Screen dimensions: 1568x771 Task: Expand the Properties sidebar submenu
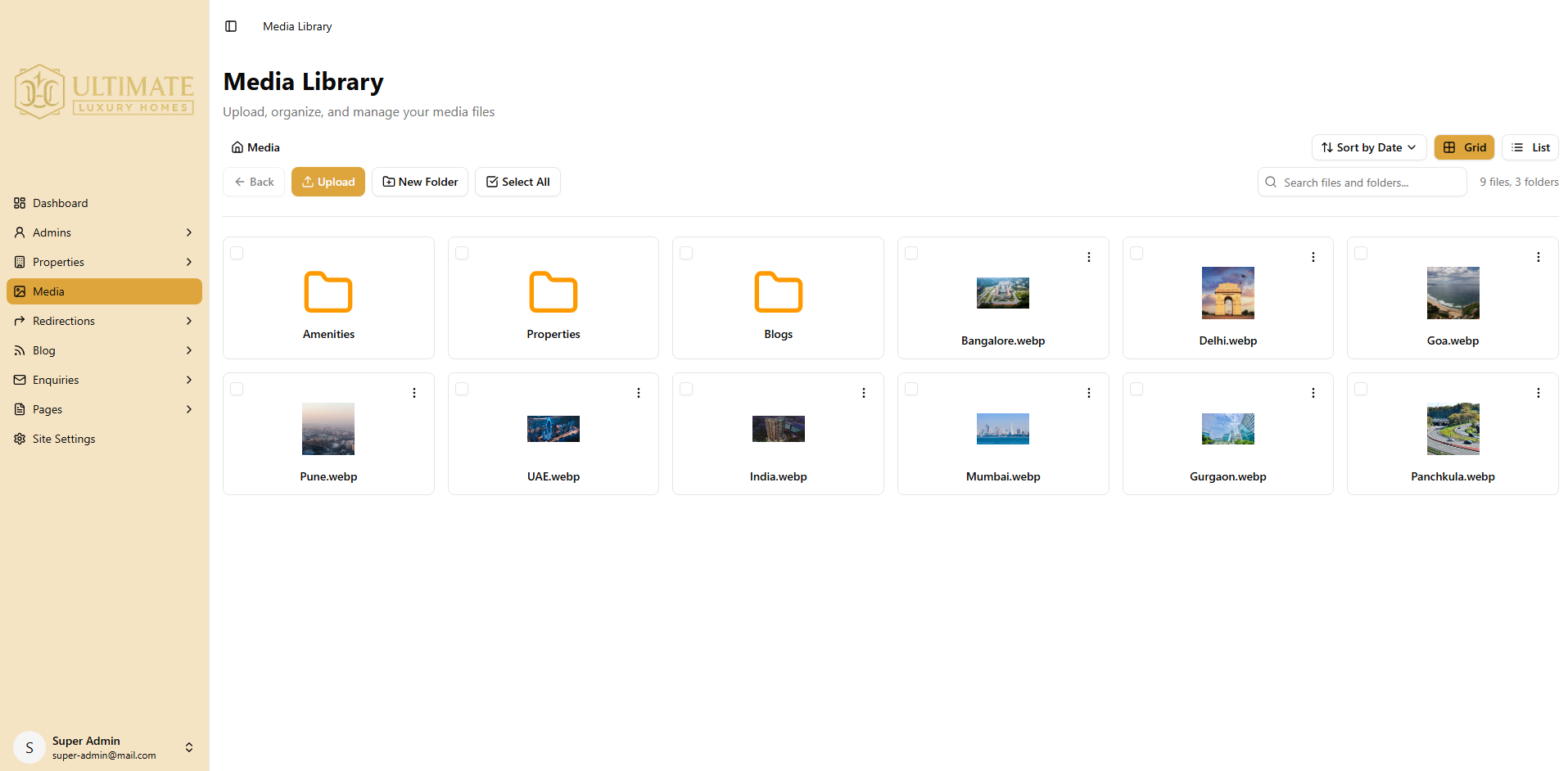[x=189, y=262]
